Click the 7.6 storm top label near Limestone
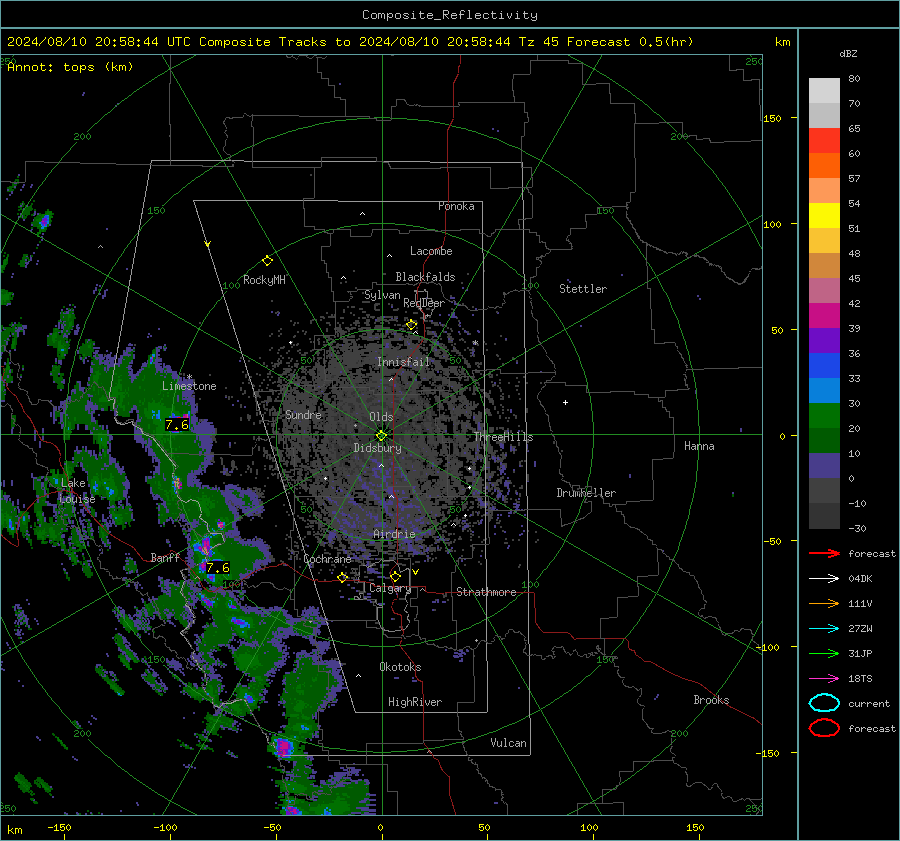This screenshot has height=841, width=900. 177,425
